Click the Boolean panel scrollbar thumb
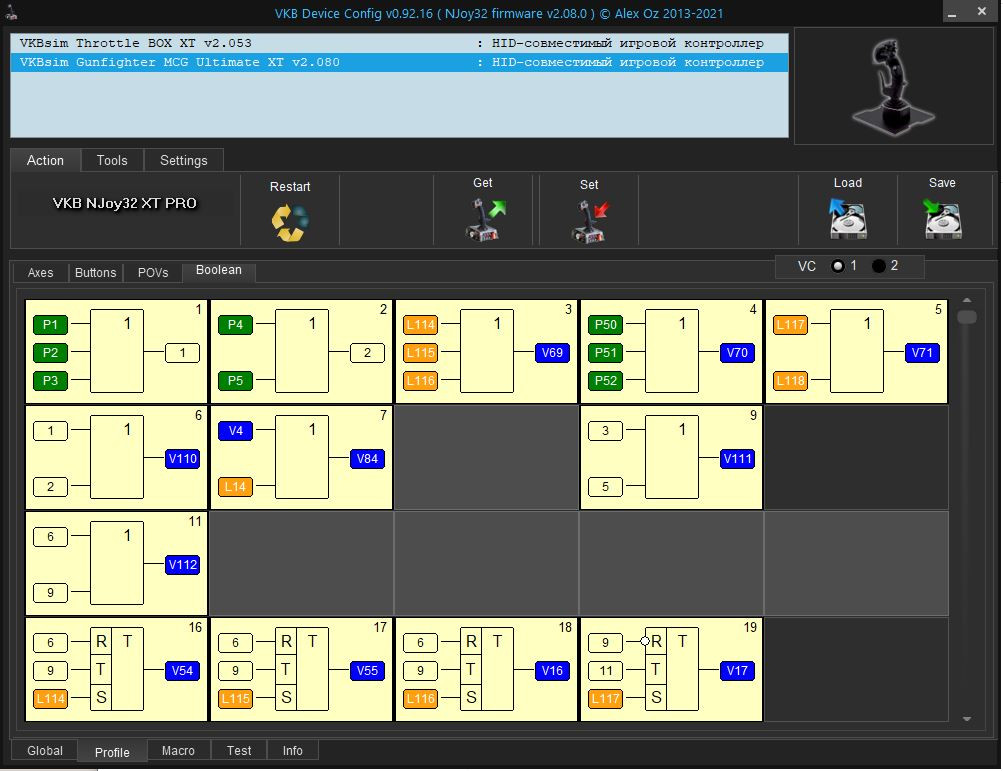Viewport: 1003px width, 771px height. point(967,317)
